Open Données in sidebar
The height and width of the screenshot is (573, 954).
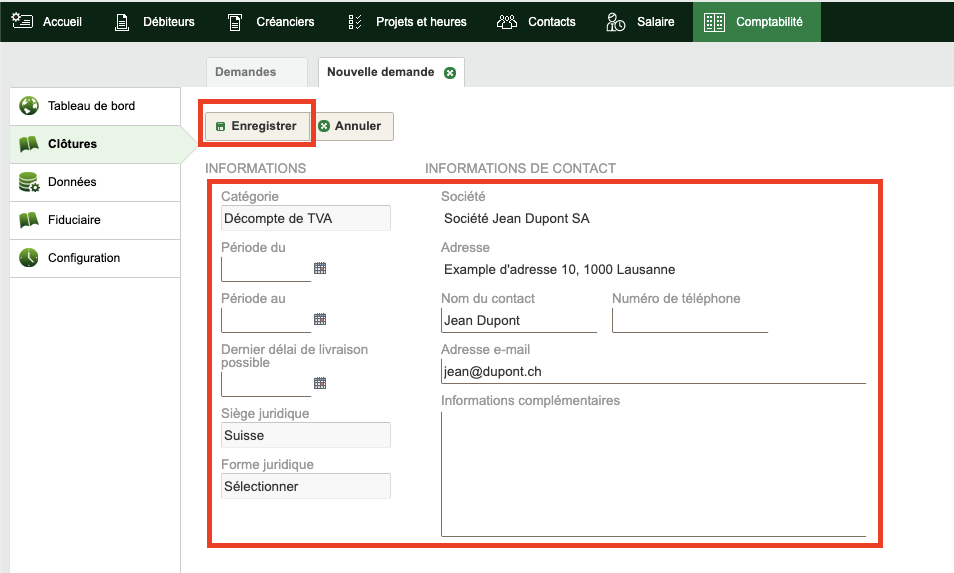[95, 182]
